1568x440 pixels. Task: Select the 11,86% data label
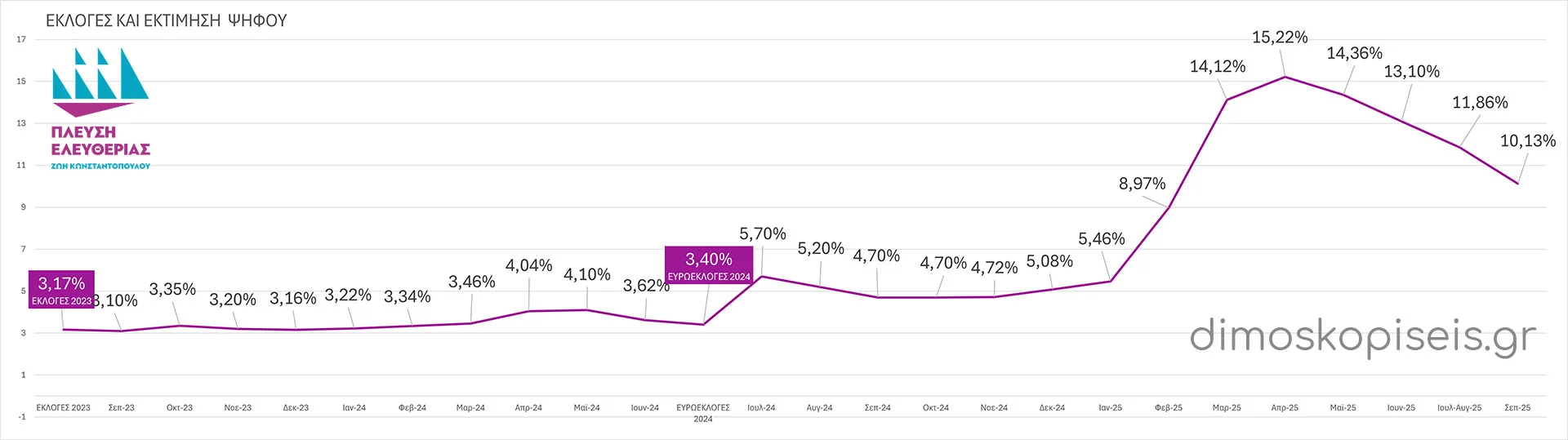point(1479,103)
